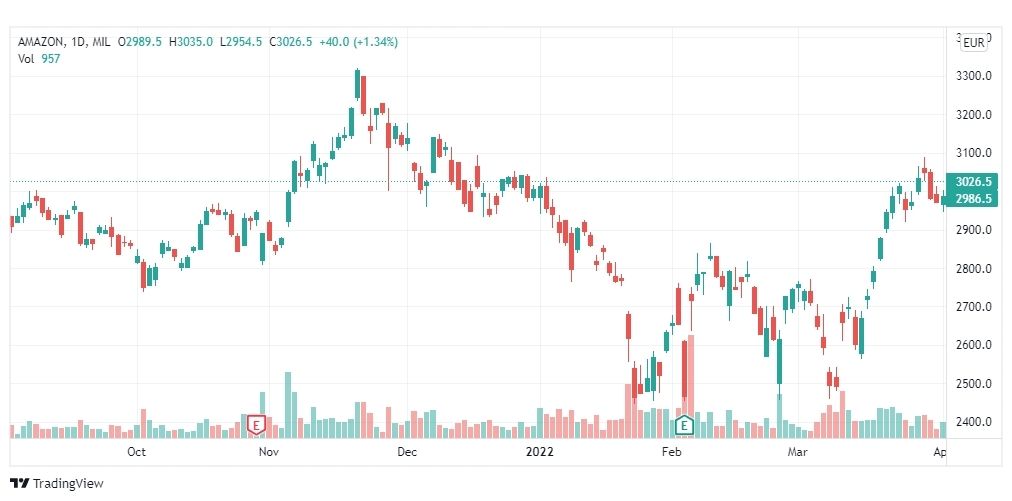Open the TradingView logo link

[x=57, y=483]
